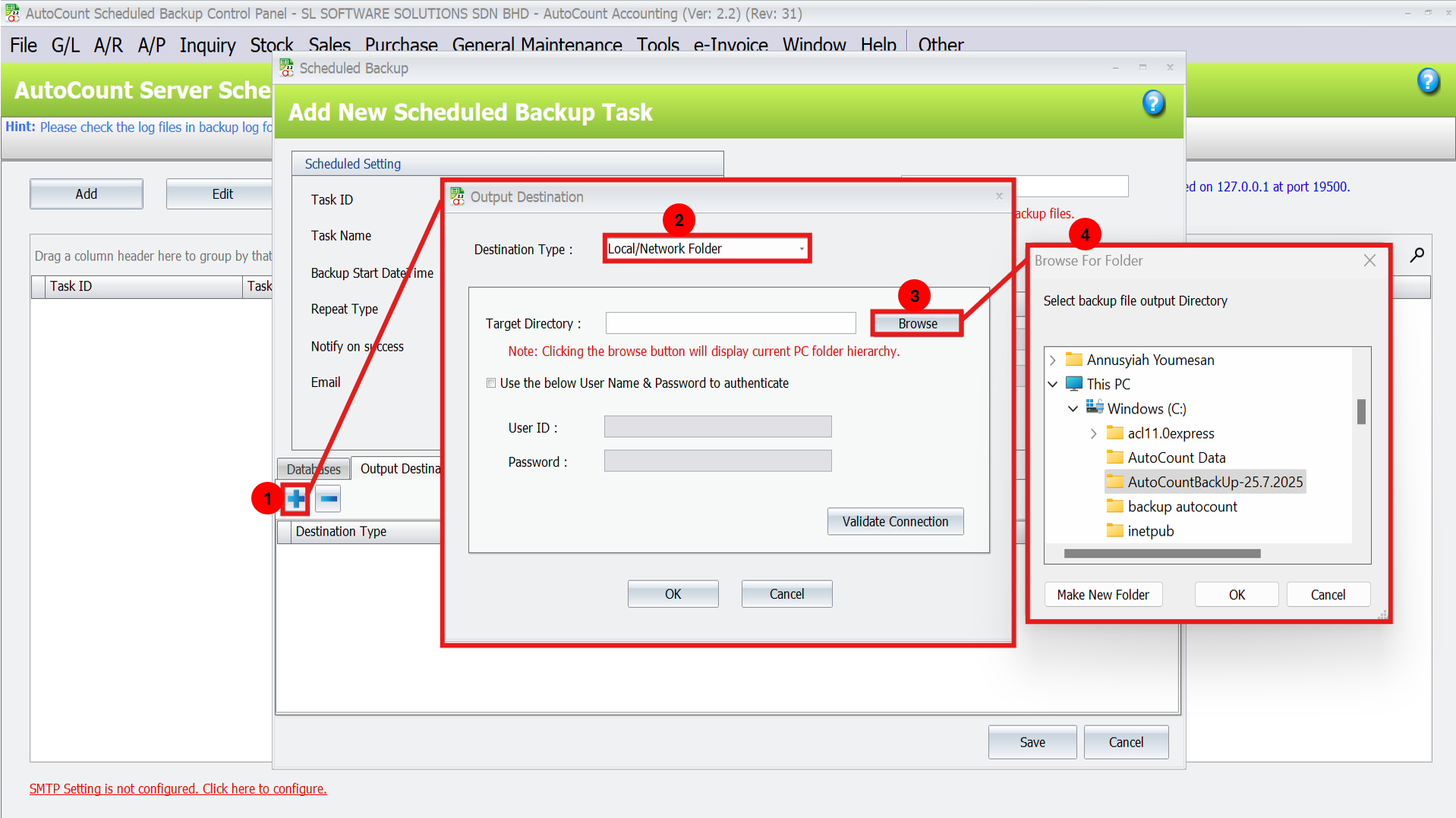The image size is (1456, 818).
Task: Select the backup autocount folder
Action: [1182, 507]
